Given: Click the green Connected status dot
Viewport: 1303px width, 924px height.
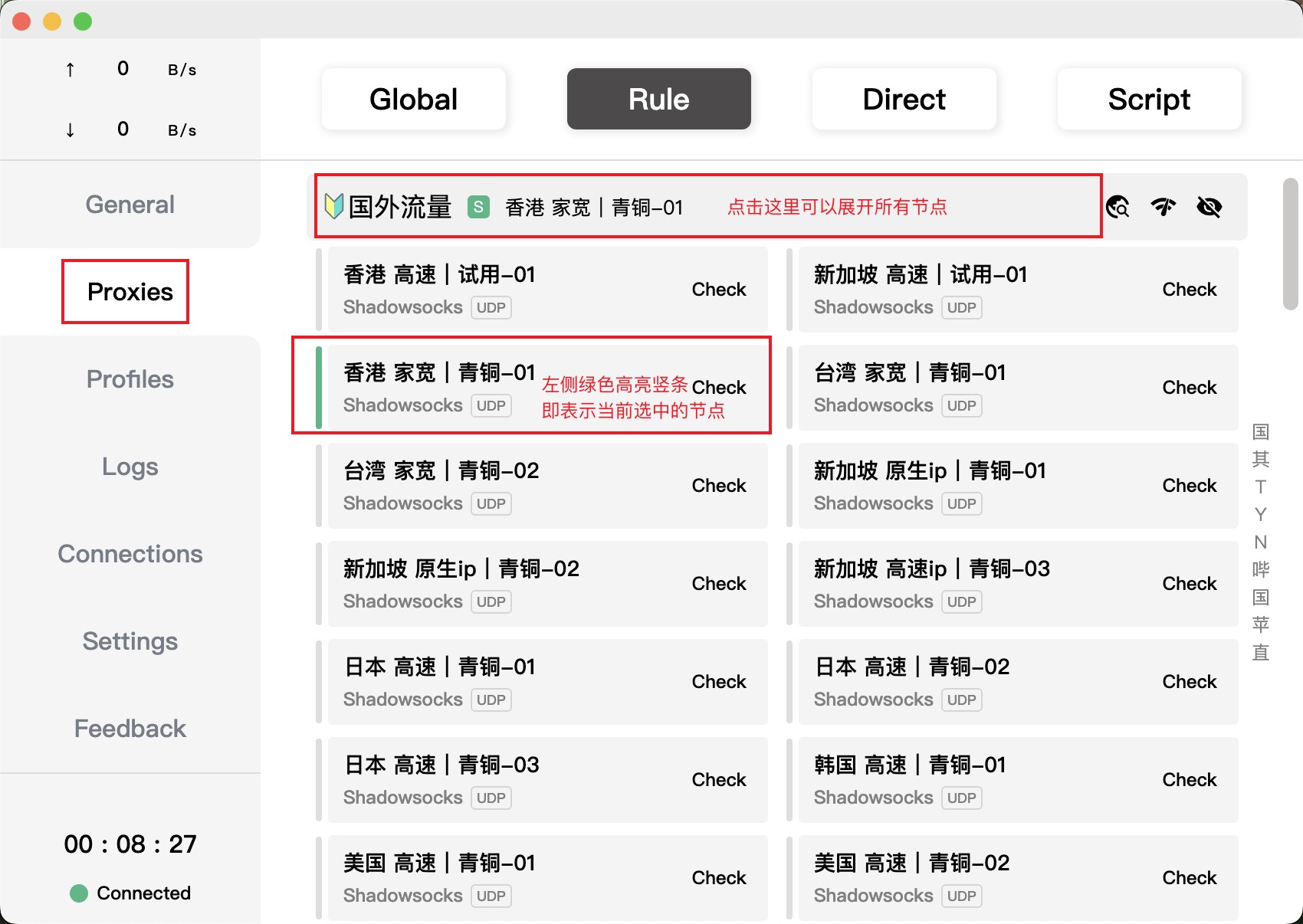Looking at the screenshot, I should click(x=79, y=893).
